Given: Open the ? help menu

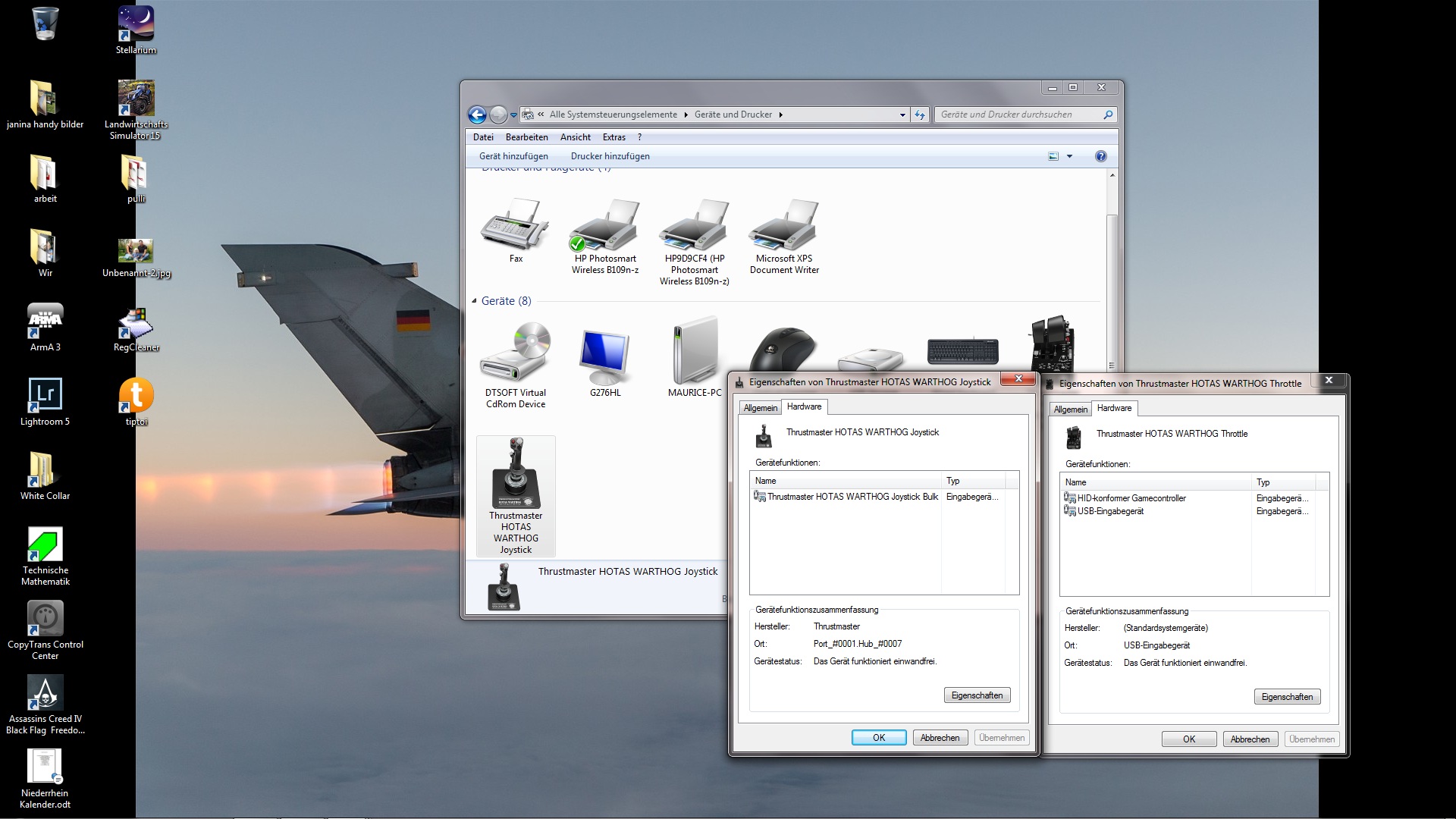Looking at the screenshot, I should [x=639, y=137].
